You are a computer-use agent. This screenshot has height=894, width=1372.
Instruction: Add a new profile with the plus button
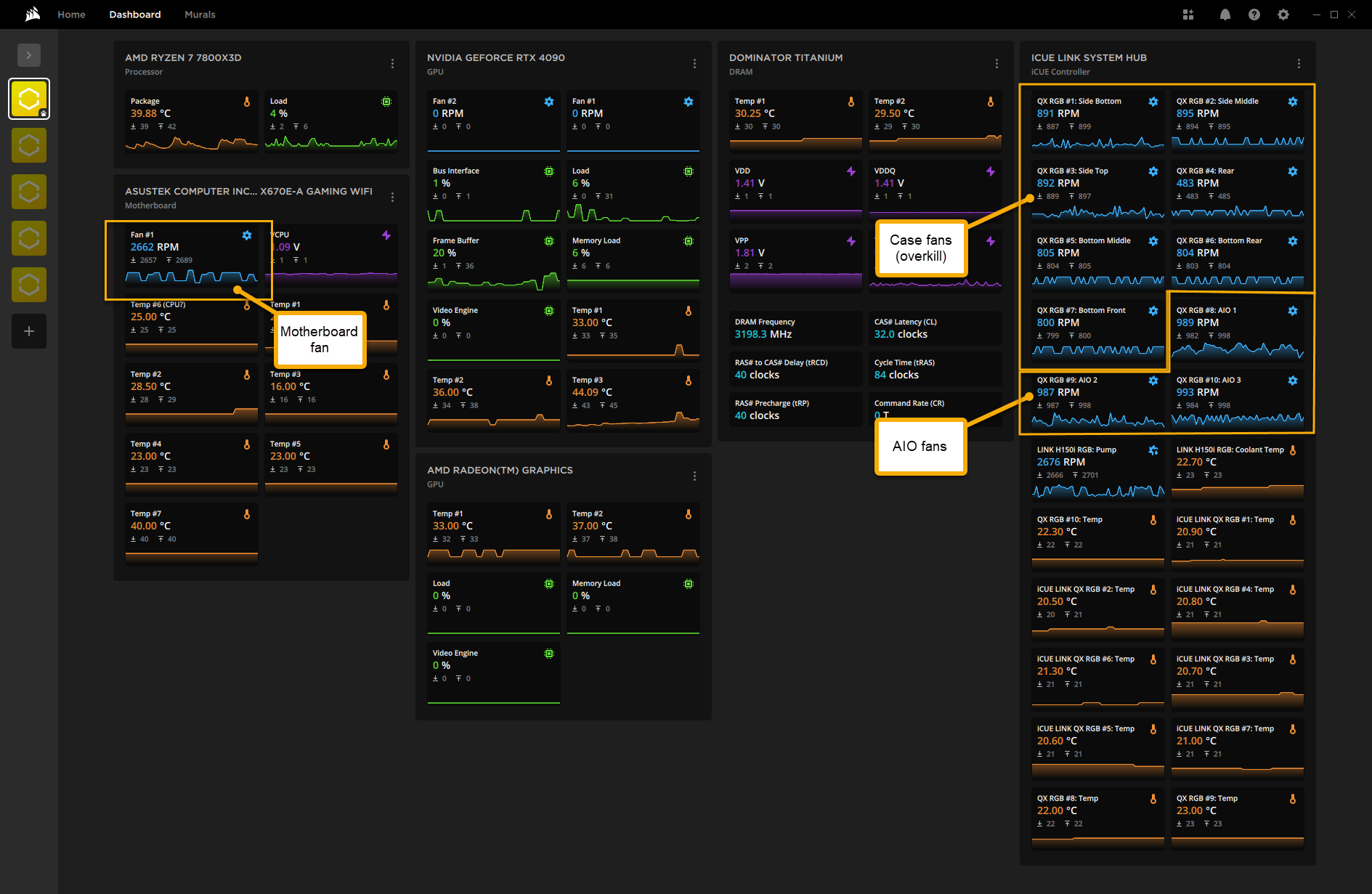[29, 331]
